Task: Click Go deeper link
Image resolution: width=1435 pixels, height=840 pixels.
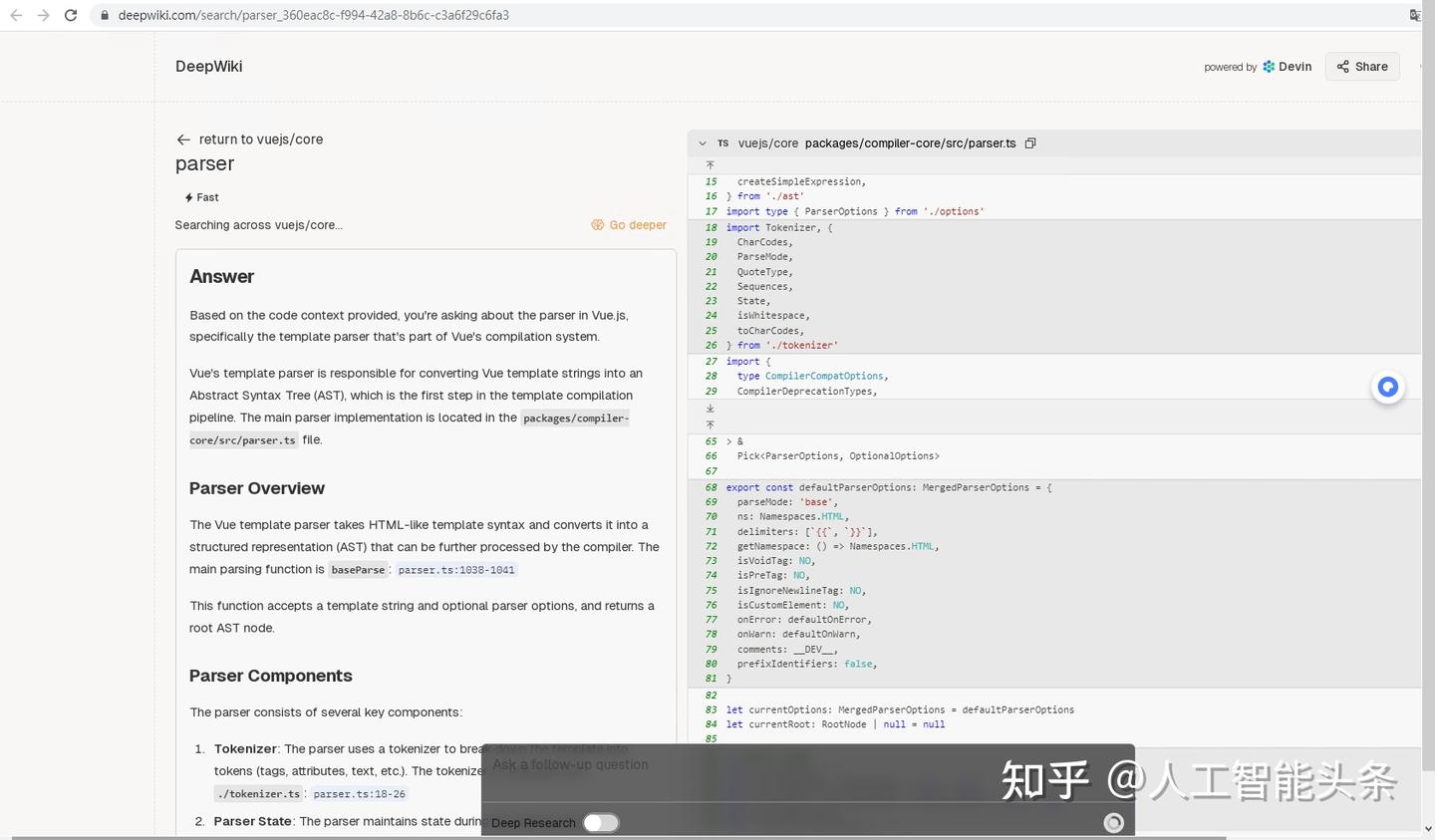Action: [x=629, y=225]
